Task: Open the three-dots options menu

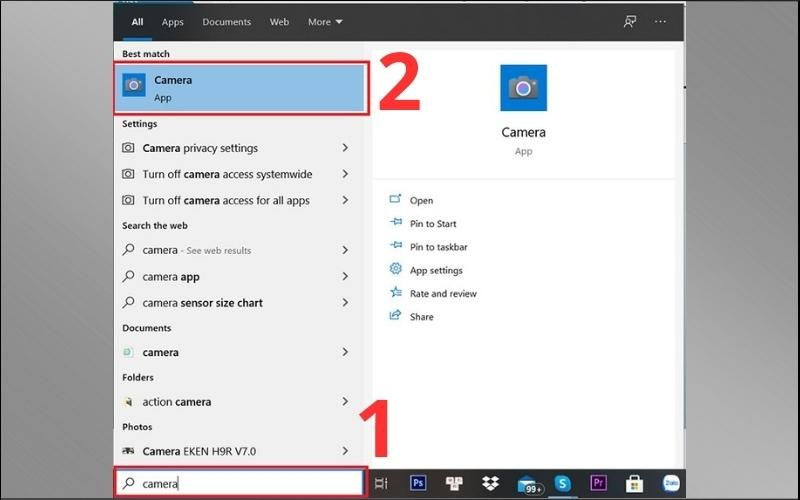Action: tap(660, 21)
